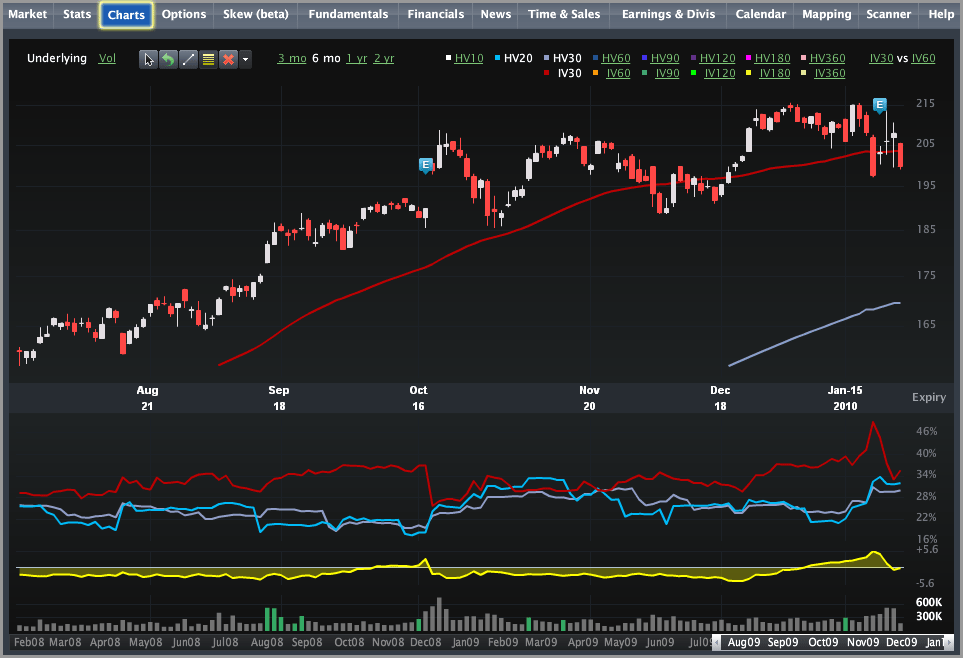Click IV60 in the IV30 vs IV60 comparison
Screen dimensions: 963x658
923,58
